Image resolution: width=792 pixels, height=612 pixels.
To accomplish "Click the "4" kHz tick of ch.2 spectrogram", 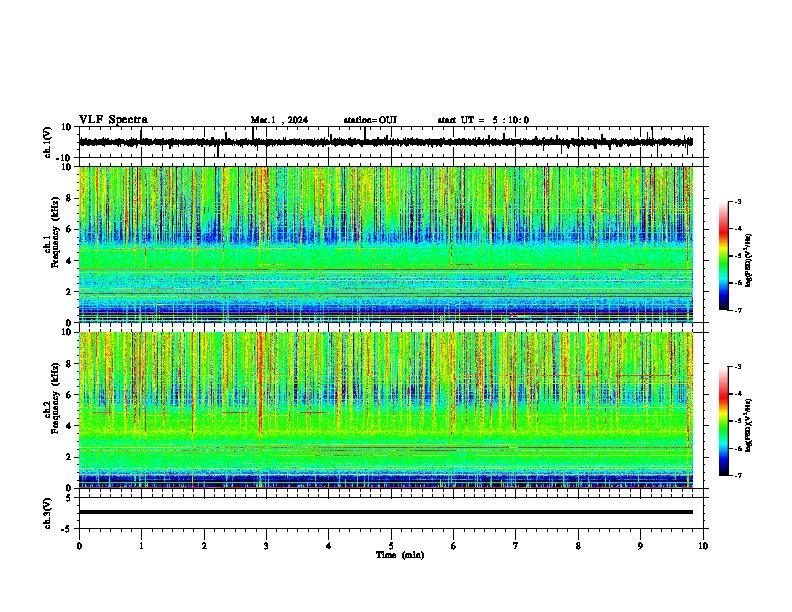I will pos(69,426).
